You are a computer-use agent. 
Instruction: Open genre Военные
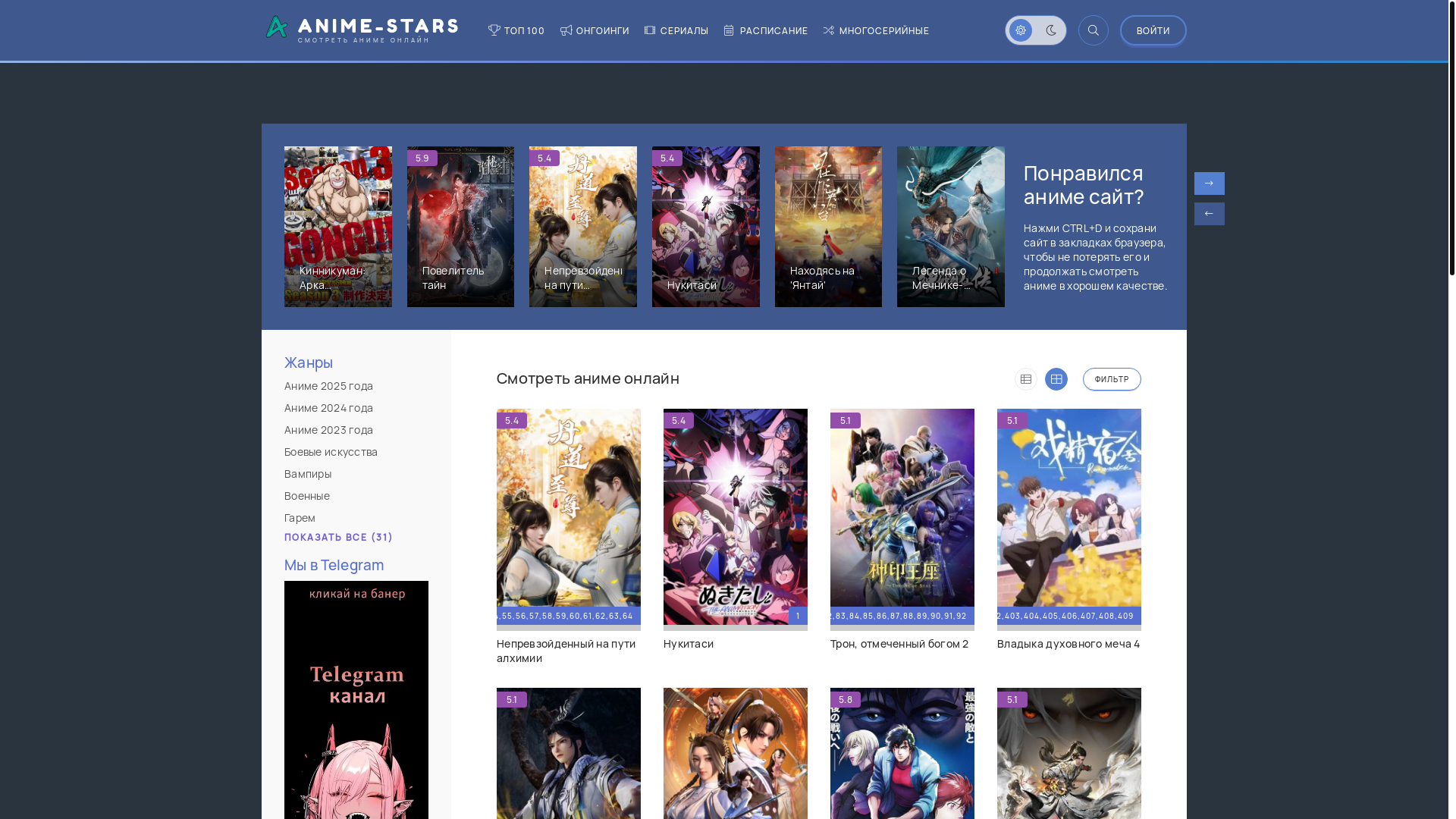coord(307,496)
